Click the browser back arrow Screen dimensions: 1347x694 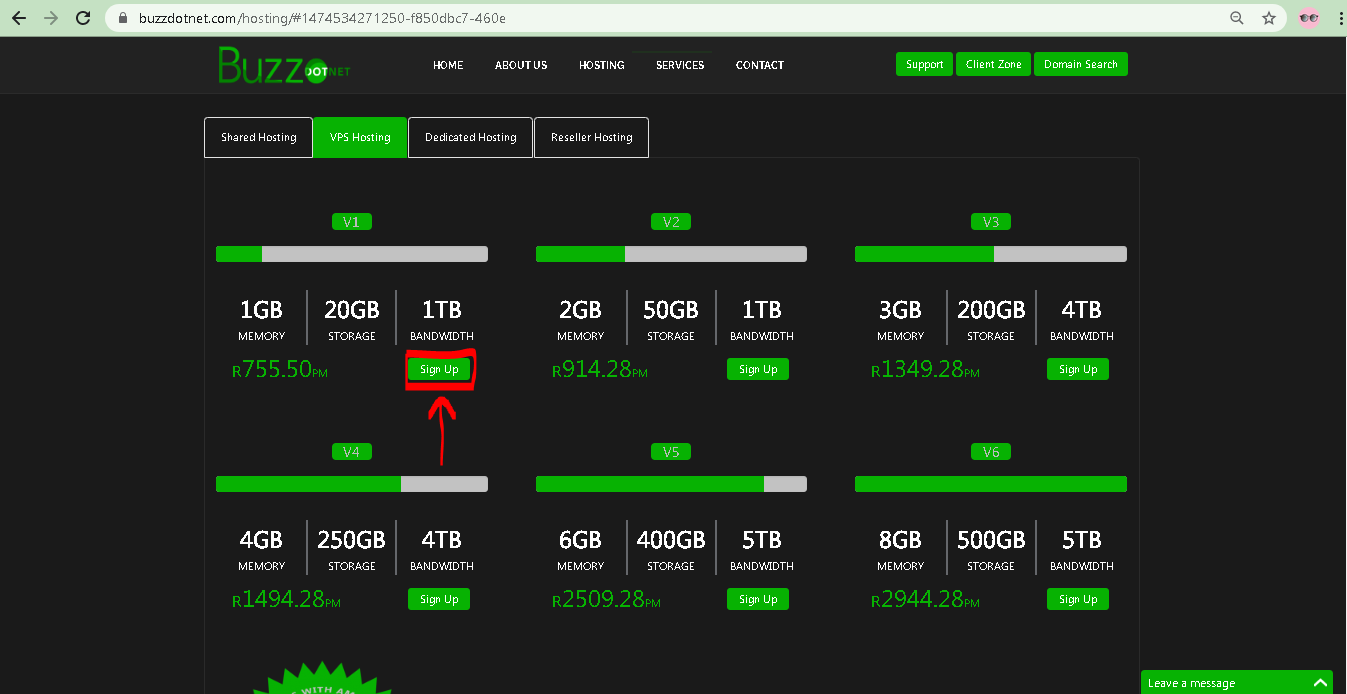(x=18, y=18)
